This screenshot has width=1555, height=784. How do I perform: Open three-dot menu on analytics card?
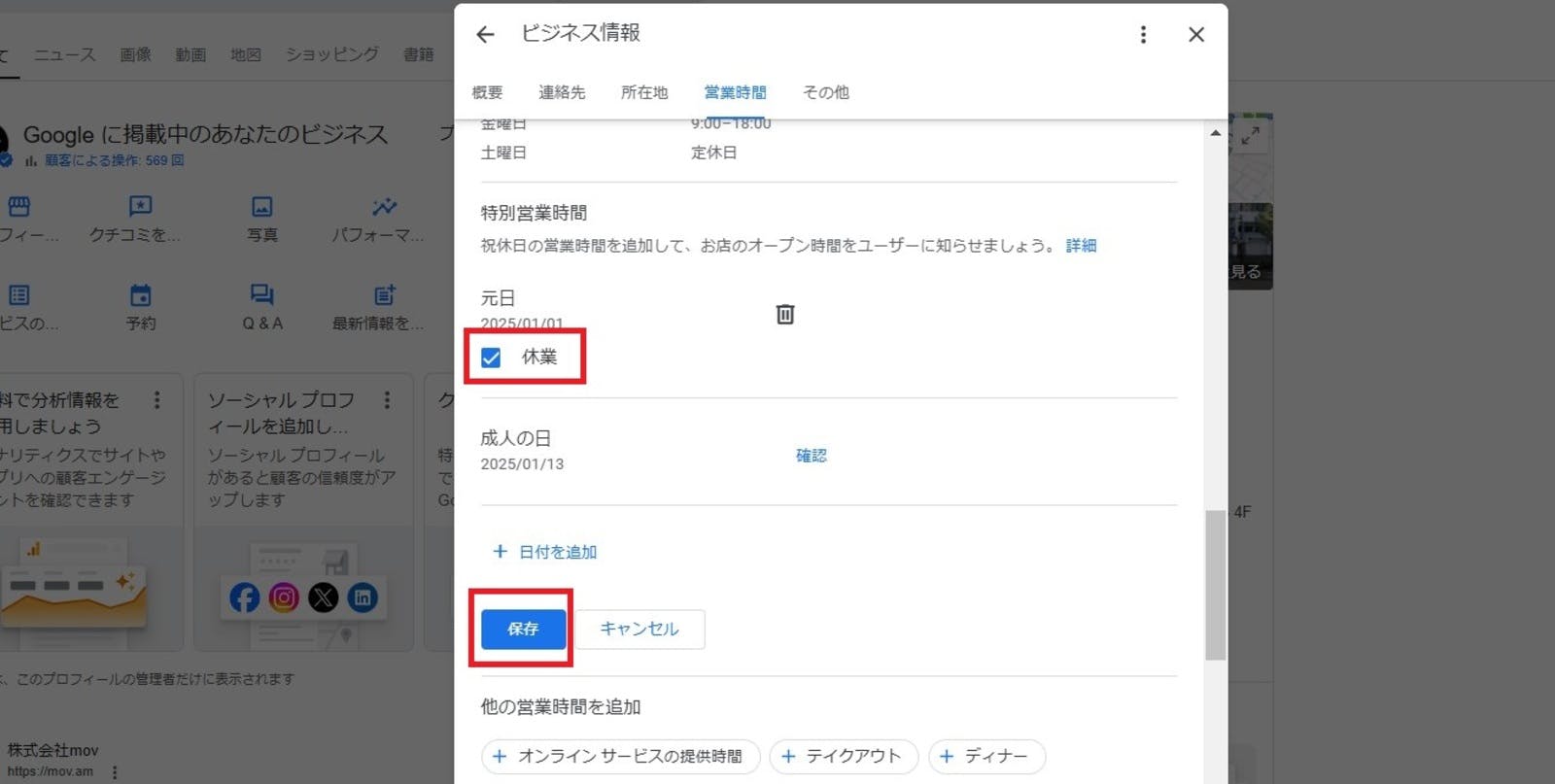156,400
